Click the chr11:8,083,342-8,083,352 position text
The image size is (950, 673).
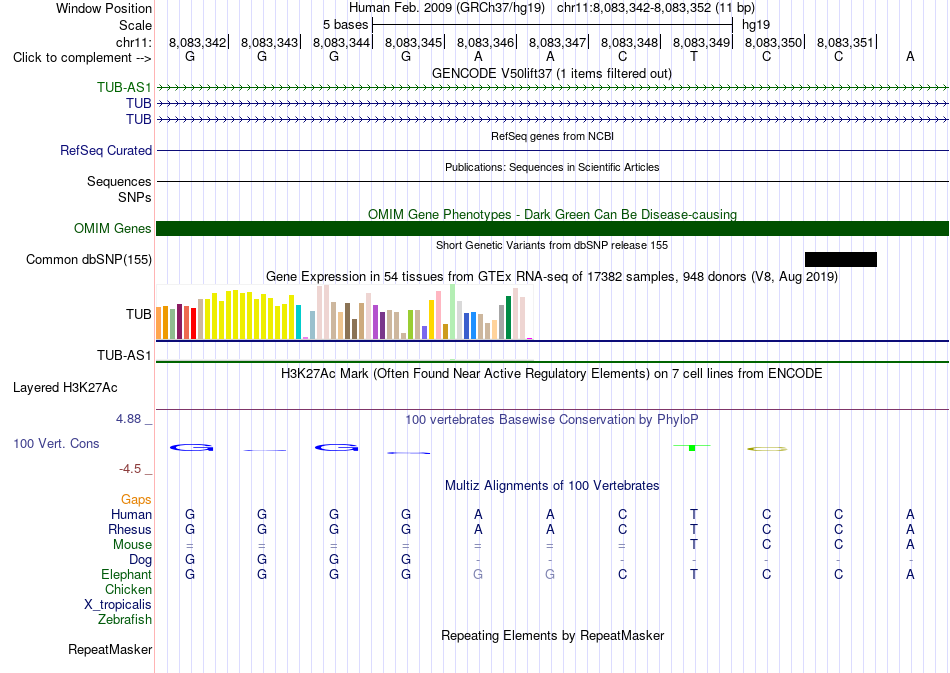pyautogui.click(x=656, y=8)
